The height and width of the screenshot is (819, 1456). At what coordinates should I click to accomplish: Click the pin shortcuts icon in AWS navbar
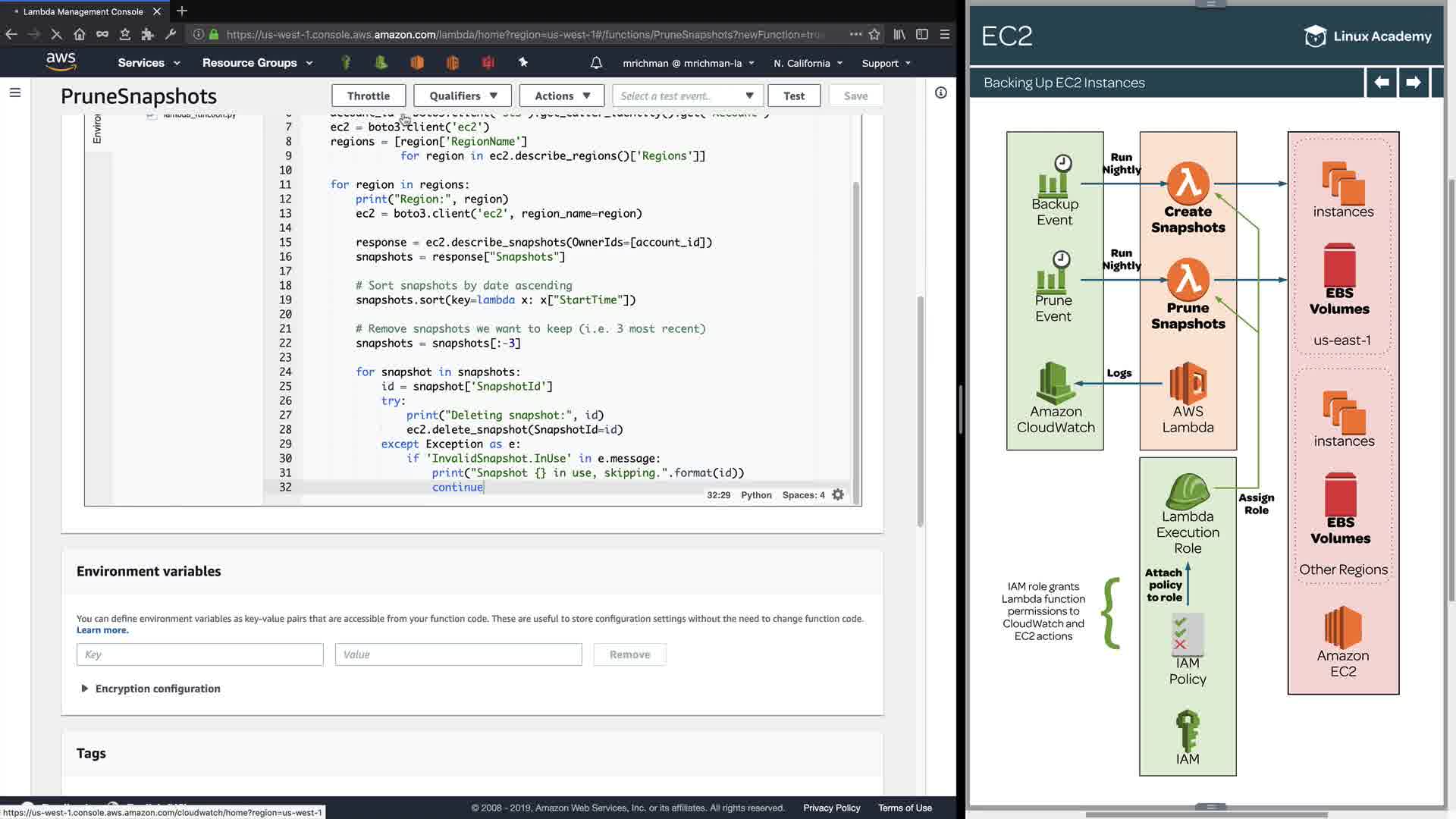(523, 63)
